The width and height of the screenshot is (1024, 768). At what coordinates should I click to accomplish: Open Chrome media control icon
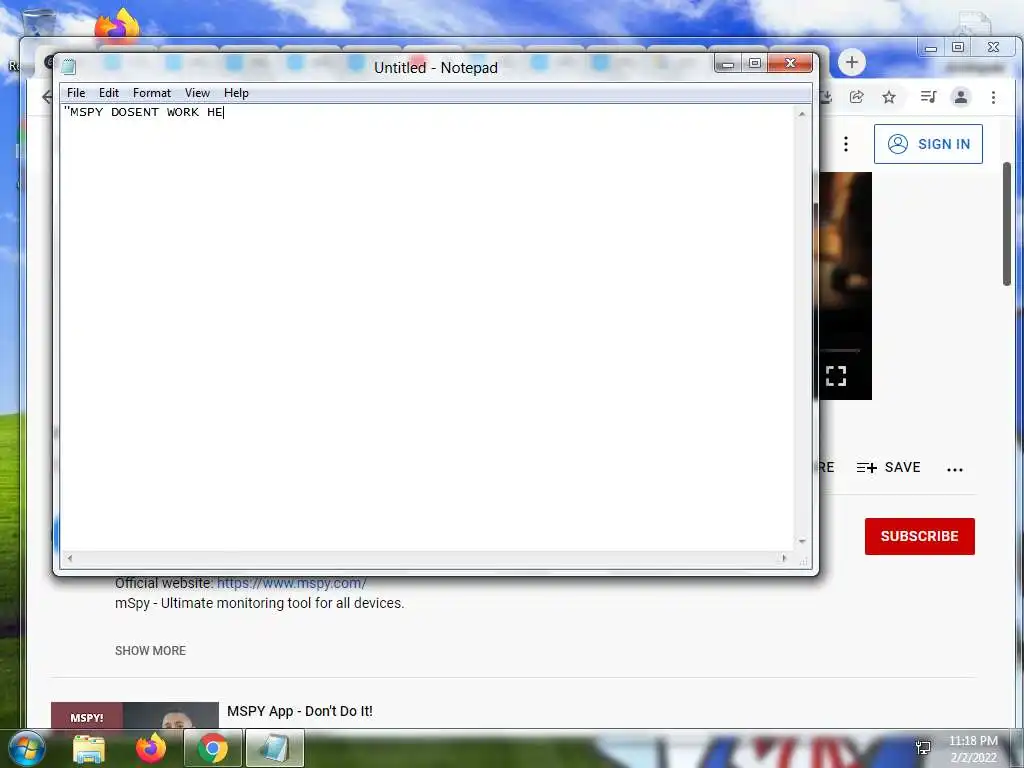click(x=928, y=97)
